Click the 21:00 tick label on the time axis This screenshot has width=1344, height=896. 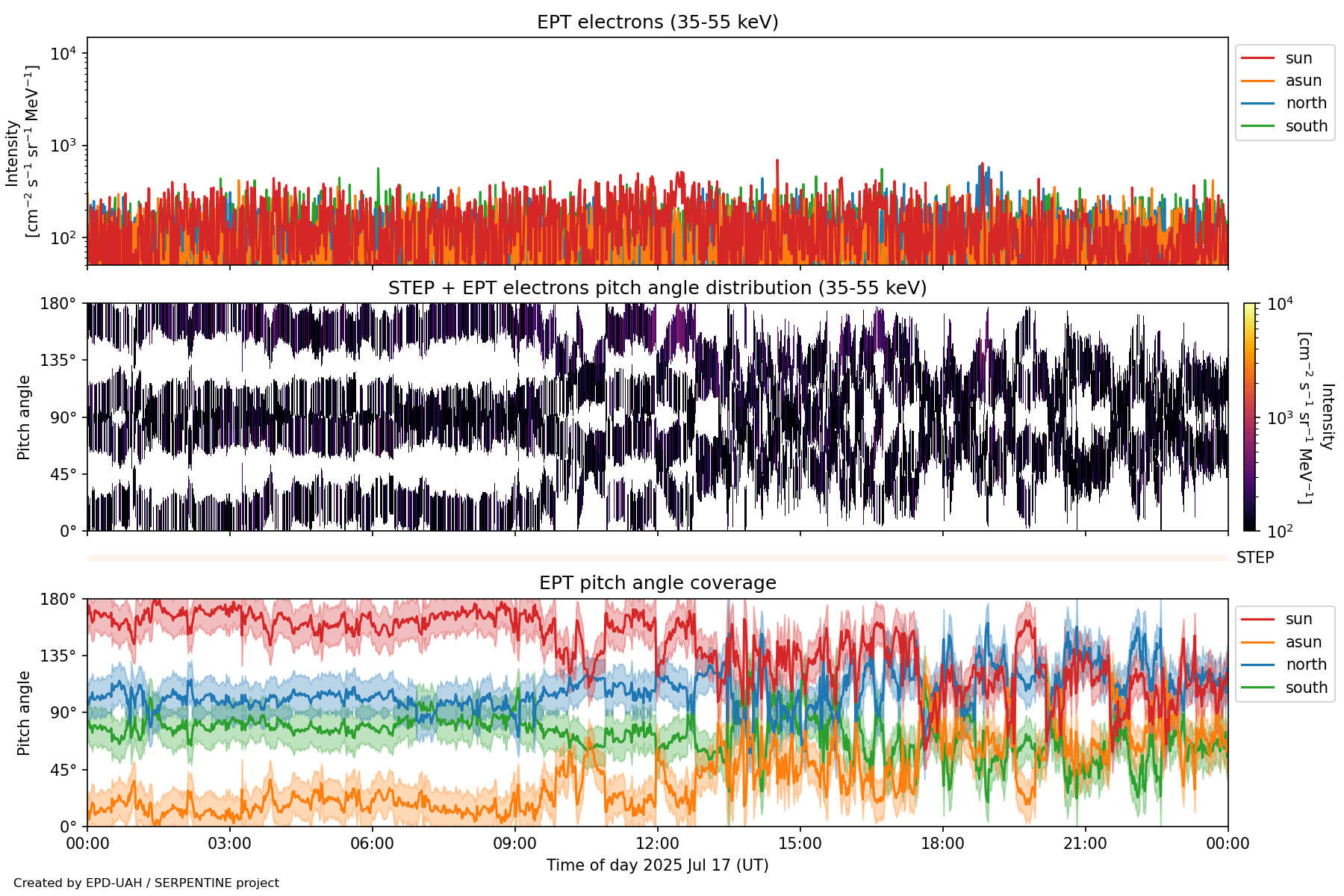coord(1085,844)
